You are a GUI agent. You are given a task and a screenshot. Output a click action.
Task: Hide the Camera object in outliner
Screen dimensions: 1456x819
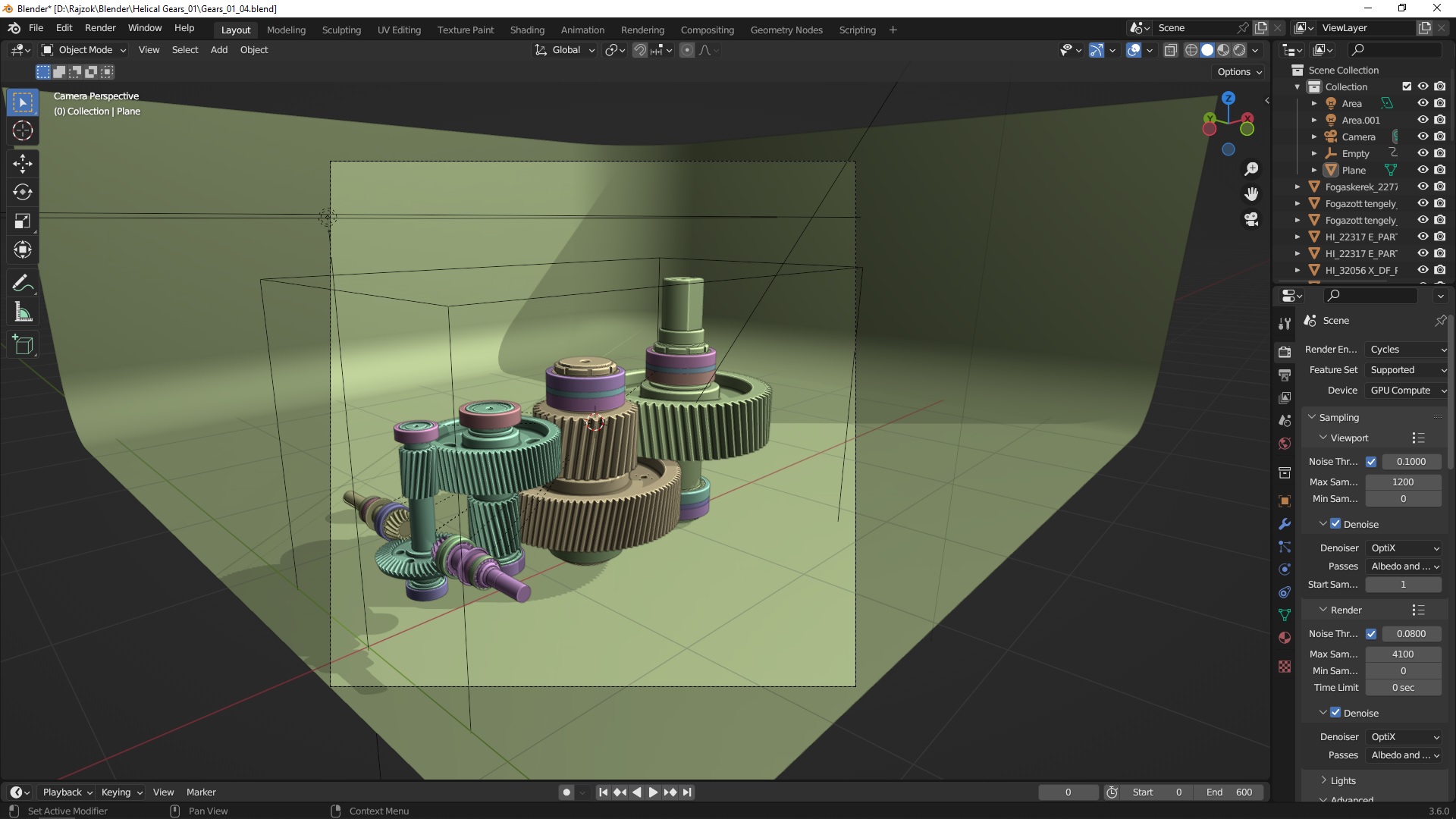[1423, 136]
